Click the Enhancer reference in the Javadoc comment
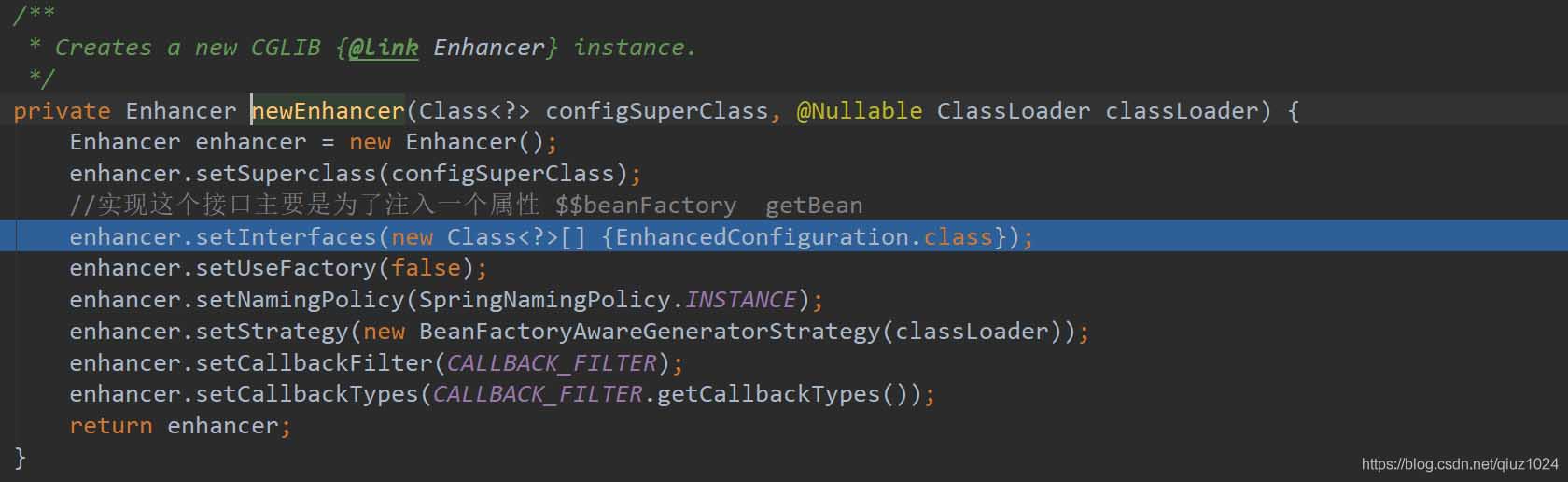 [488, 48]
